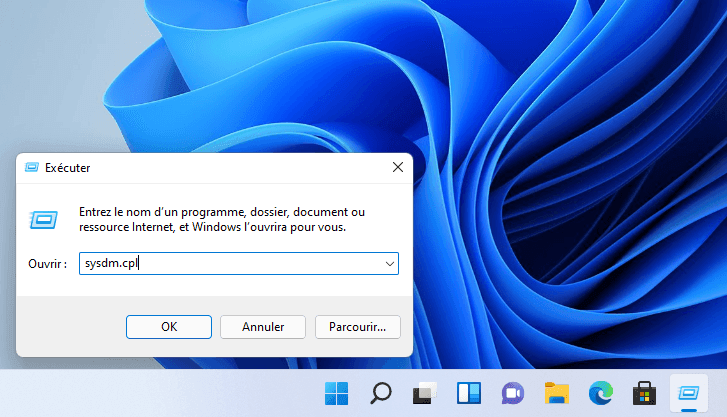The image size is (727, 417).
Task: Click the "Exécuter" window title text
Action: [x=68, y=167]
